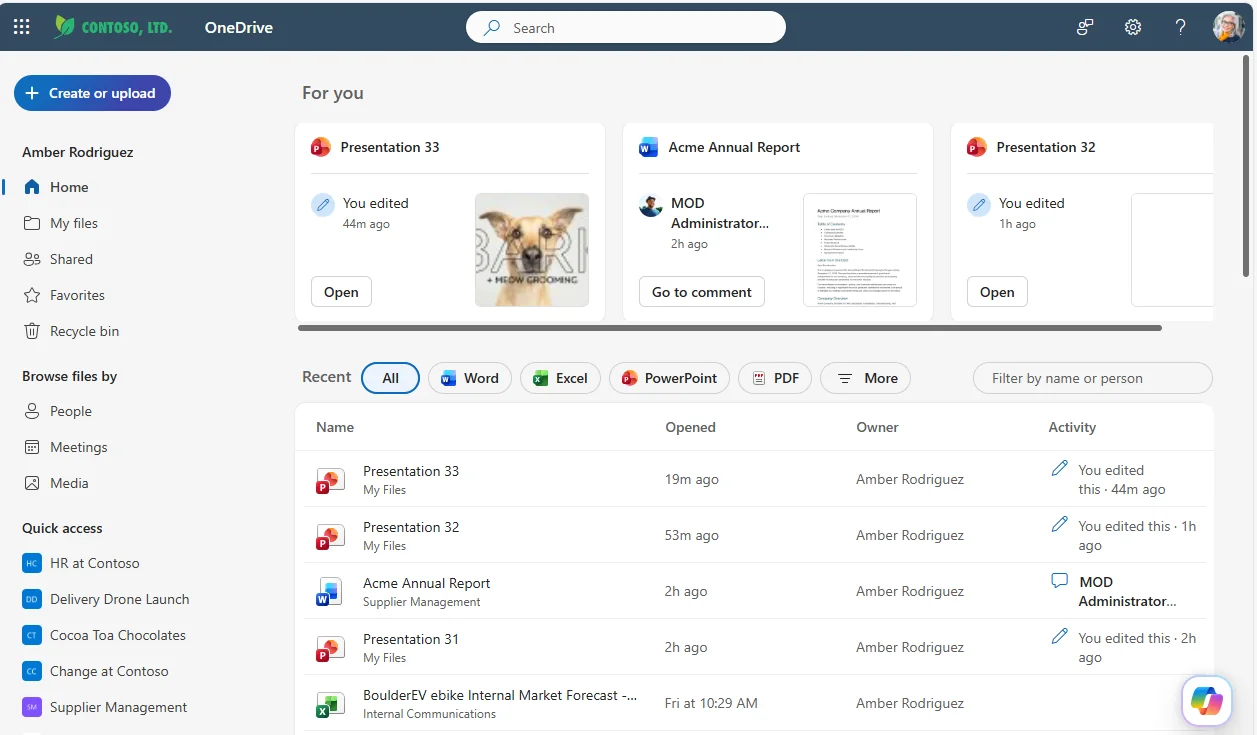Click the Meetings calendar icon
The height and width of the screenshot is (735, 1257).
(32, 447)
